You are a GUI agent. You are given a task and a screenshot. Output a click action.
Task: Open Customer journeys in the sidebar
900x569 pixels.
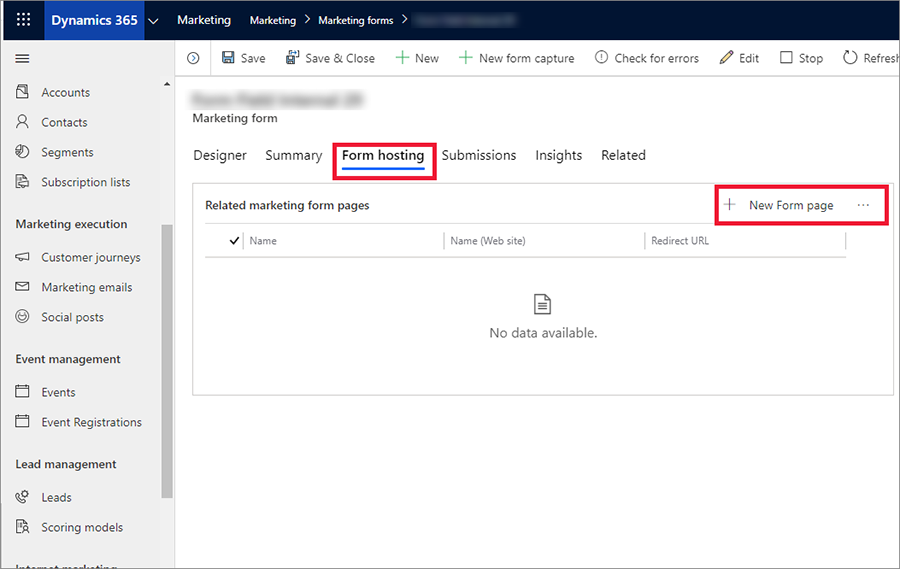pyautogui.click(x=91, y=257)
